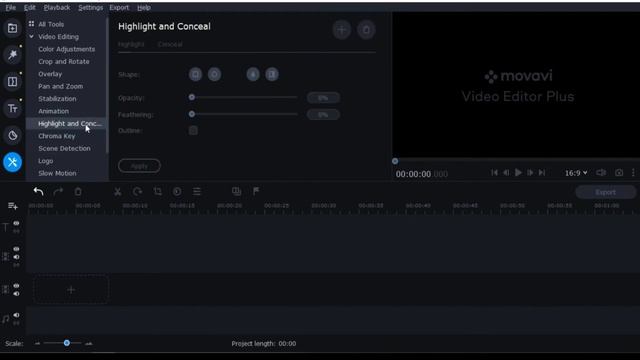The width and height of the screenshot is (640, 360).
Task: Click the Split scissors icon
Action: click(118, 191)
